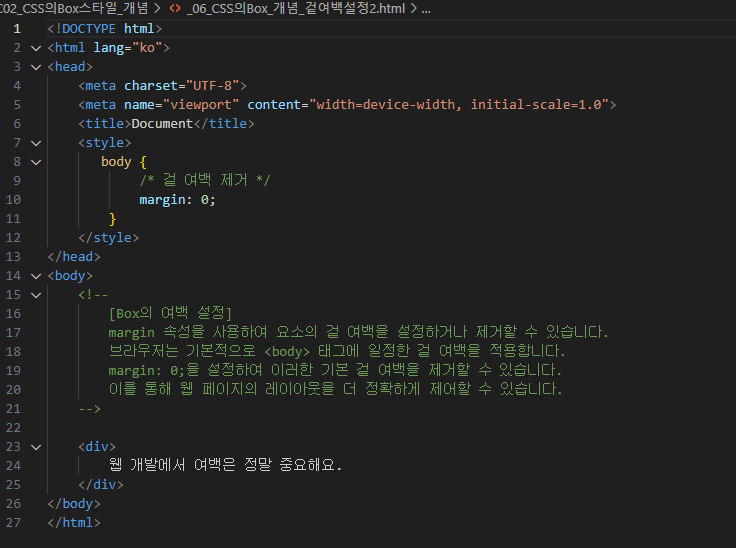Fold the style block on line 7
Viewport: 736px width, 548px height.
[36, 143]
